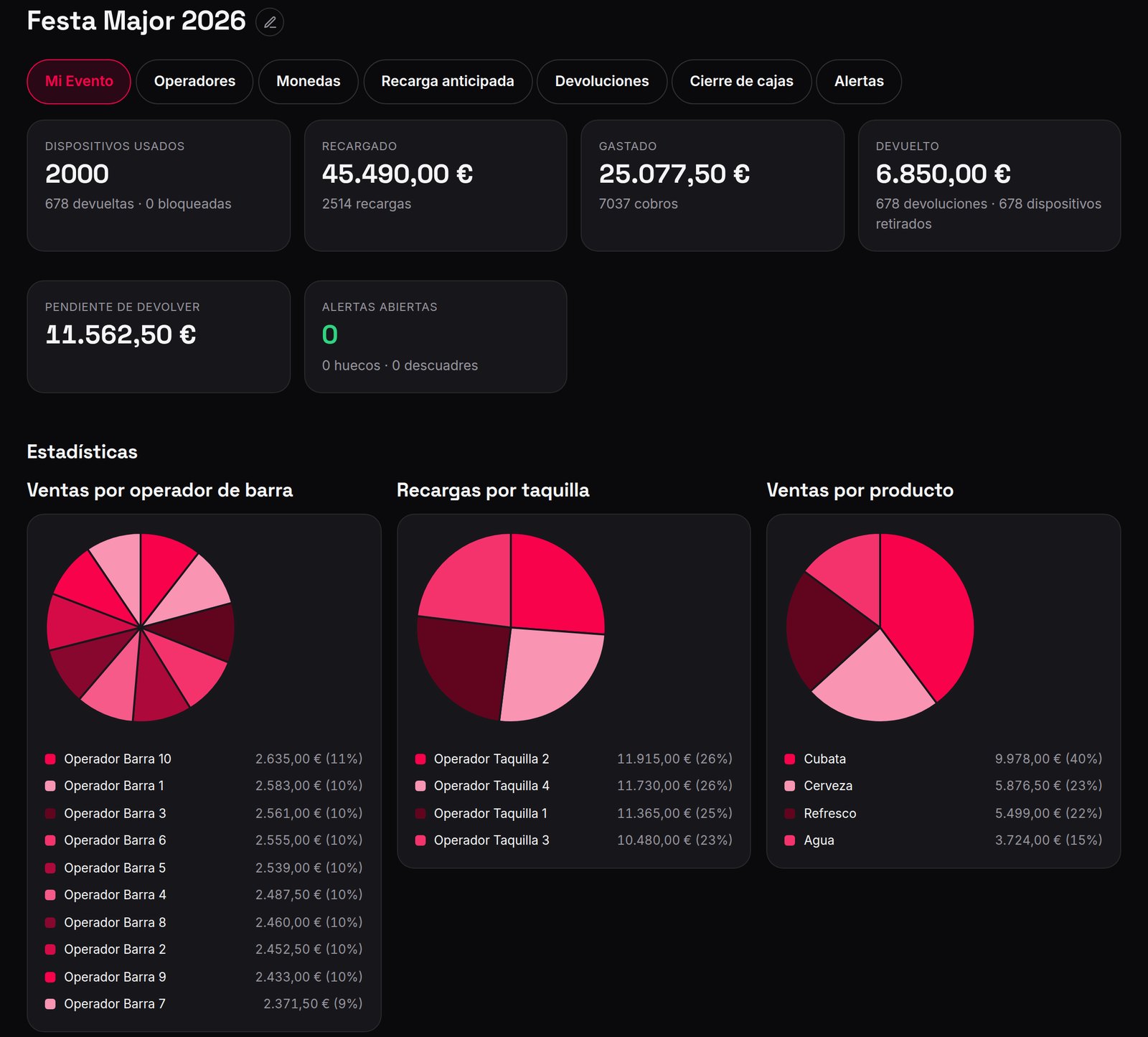Click the Operador Barra 10 legend swatch

pos(50,759)
